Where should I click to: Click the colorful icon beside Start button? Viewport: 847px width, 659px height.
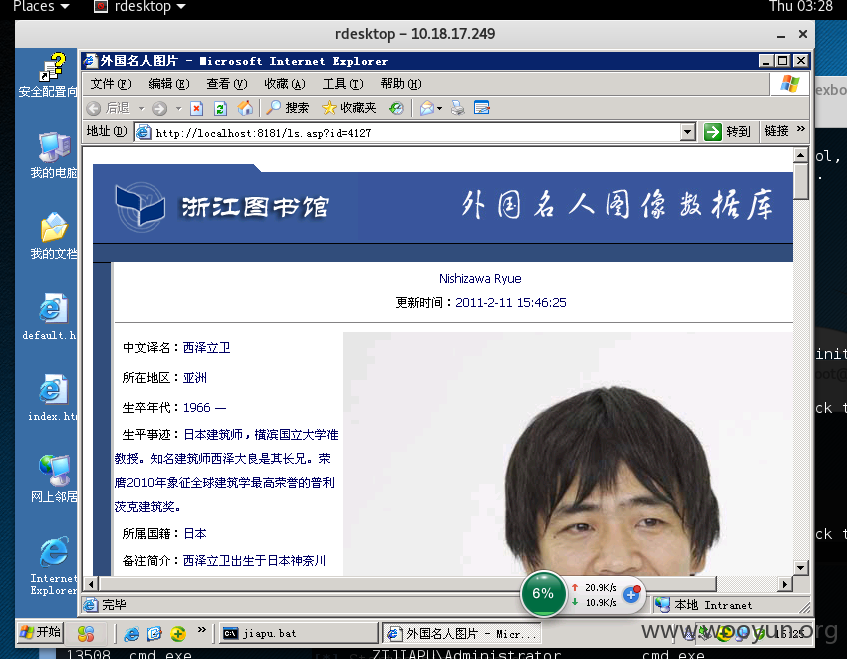[x=86, y=633]
